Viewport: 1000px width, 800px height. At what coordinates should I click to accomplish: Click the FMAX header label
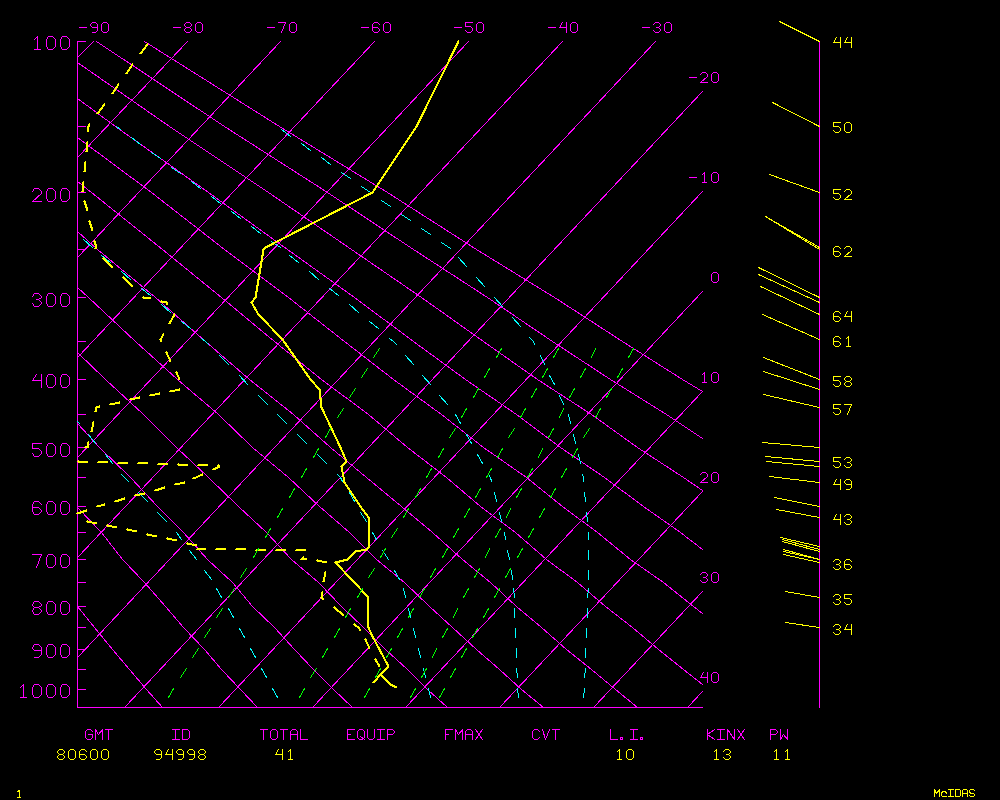tap(463, 735)
